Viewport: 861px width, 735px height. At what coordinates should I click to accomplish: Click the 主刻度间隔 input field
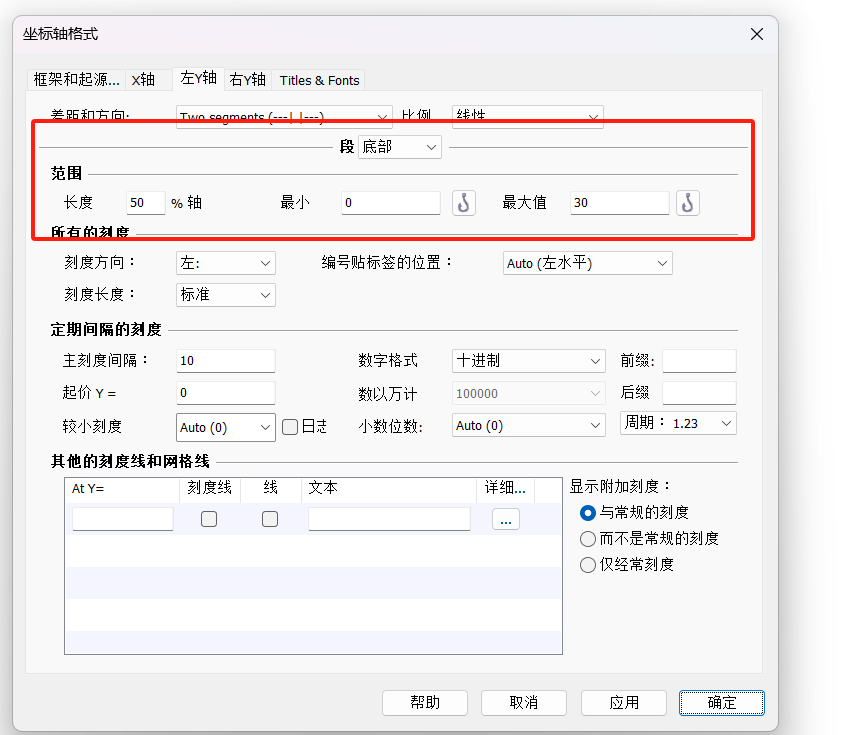click(x=225, y=361)
